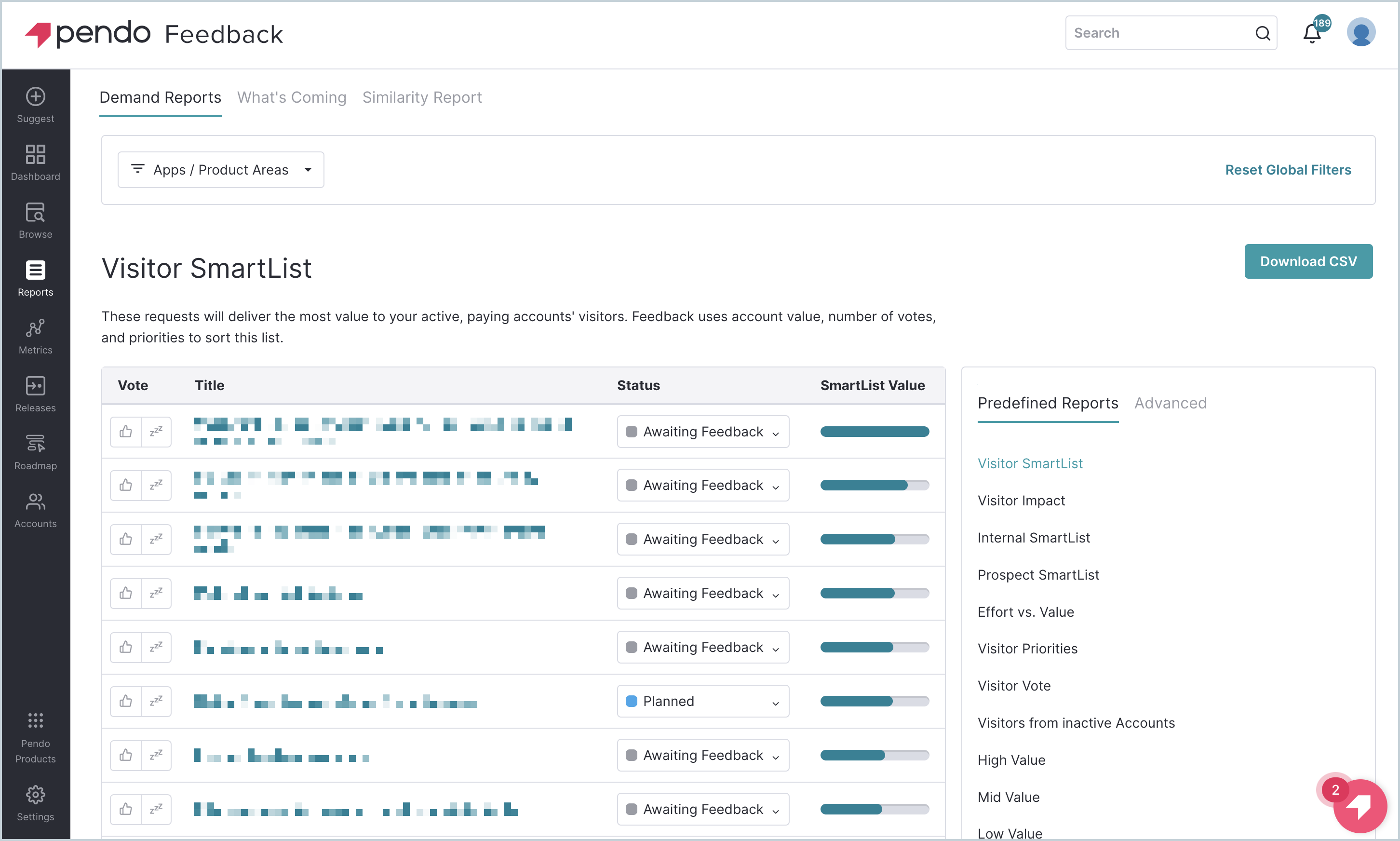Open the Effort vs. Value report
This screenshot has width=1400, height=841.
(x=1025, y=612)
